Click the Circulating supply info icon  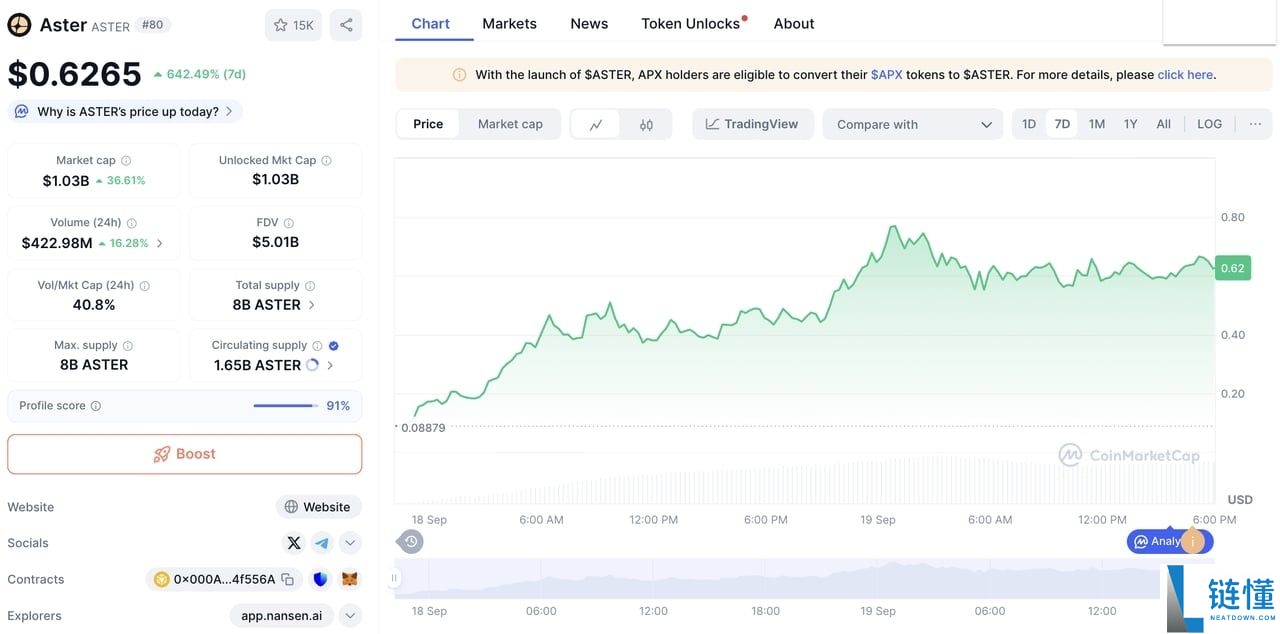click(317, 345)
